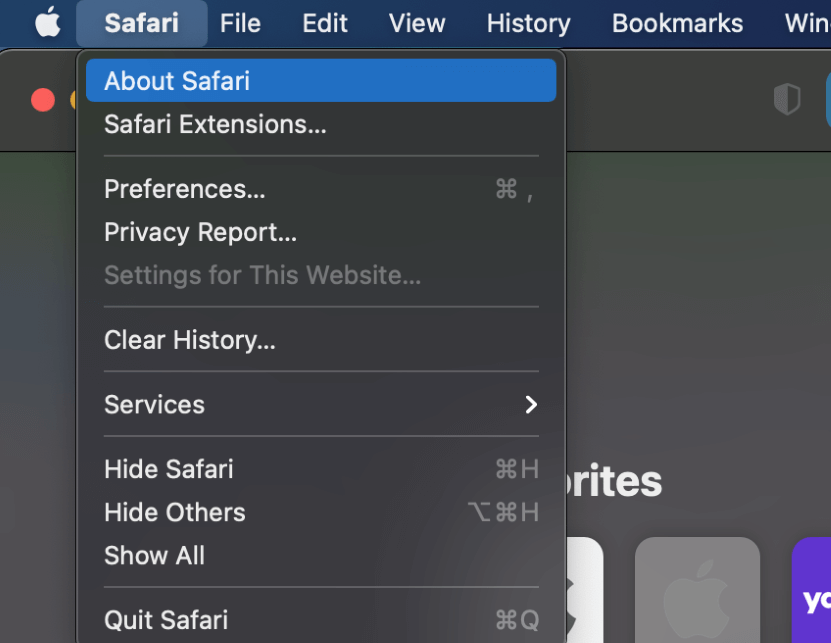831x643 pixels.
Task: Open the Bookmarks menu
Action: click(677, 22)
